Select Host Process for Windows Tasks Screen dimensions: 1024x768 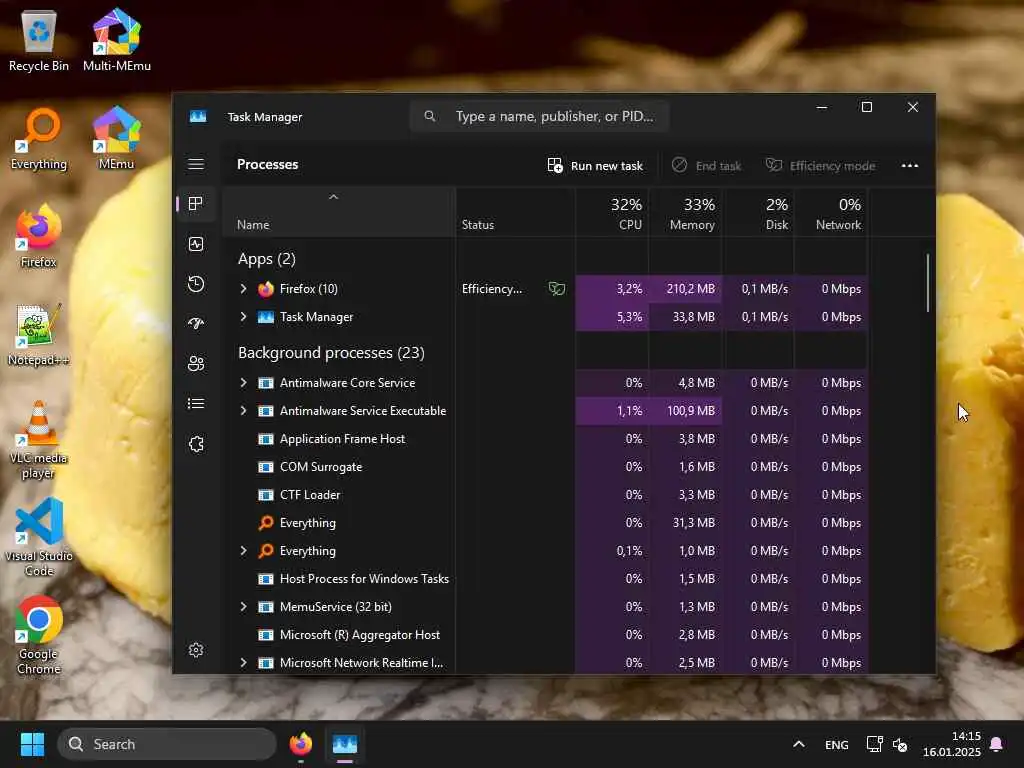545,579
